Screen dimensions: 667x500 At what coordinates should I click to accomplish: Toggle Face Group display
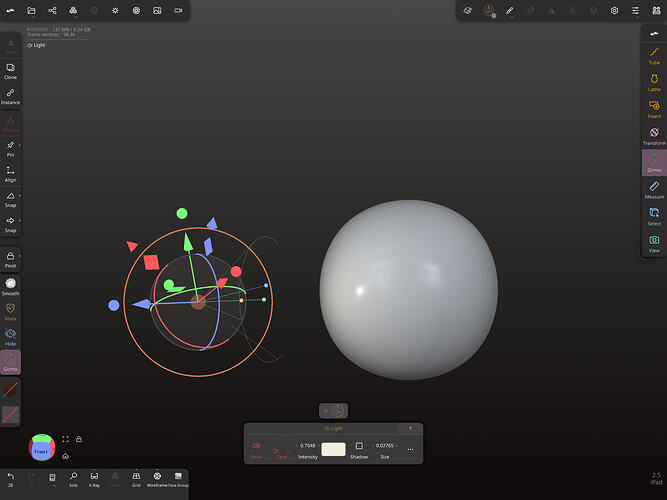pos(178,479)
